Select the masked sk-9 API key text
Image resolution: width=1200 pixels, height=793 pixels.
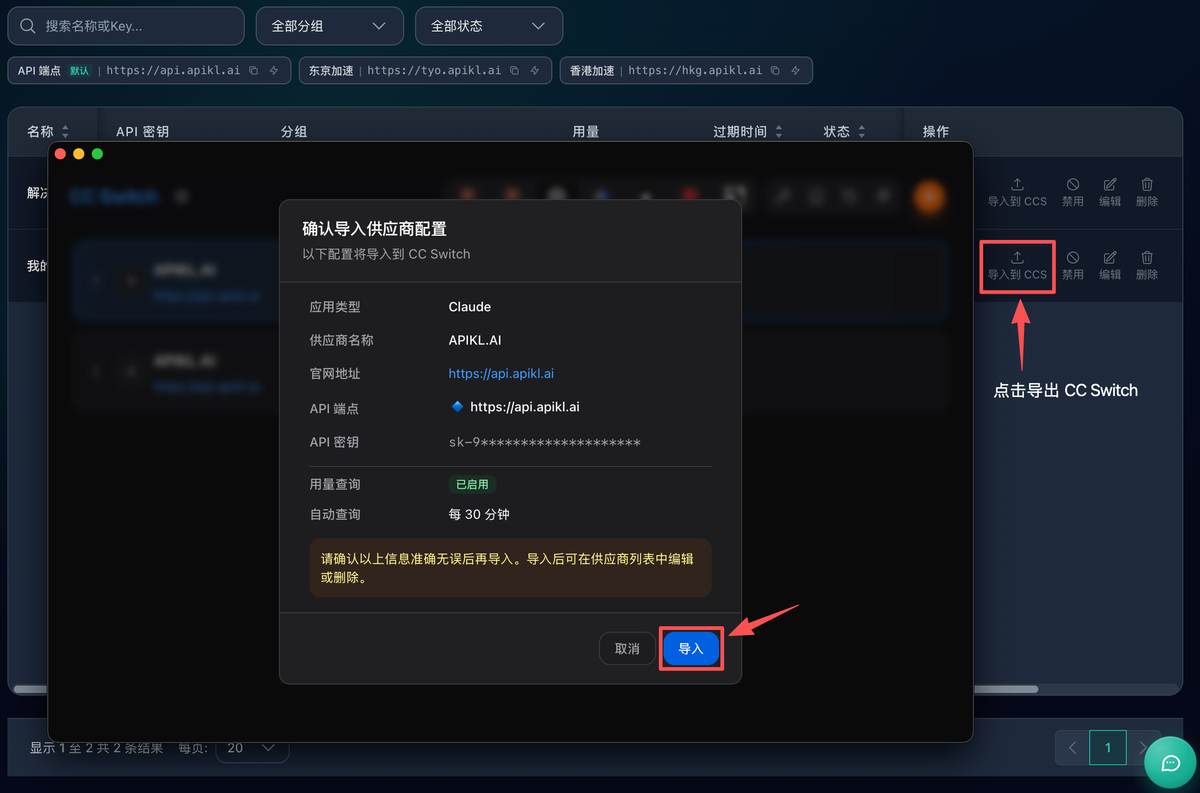(x=544, y=442)
